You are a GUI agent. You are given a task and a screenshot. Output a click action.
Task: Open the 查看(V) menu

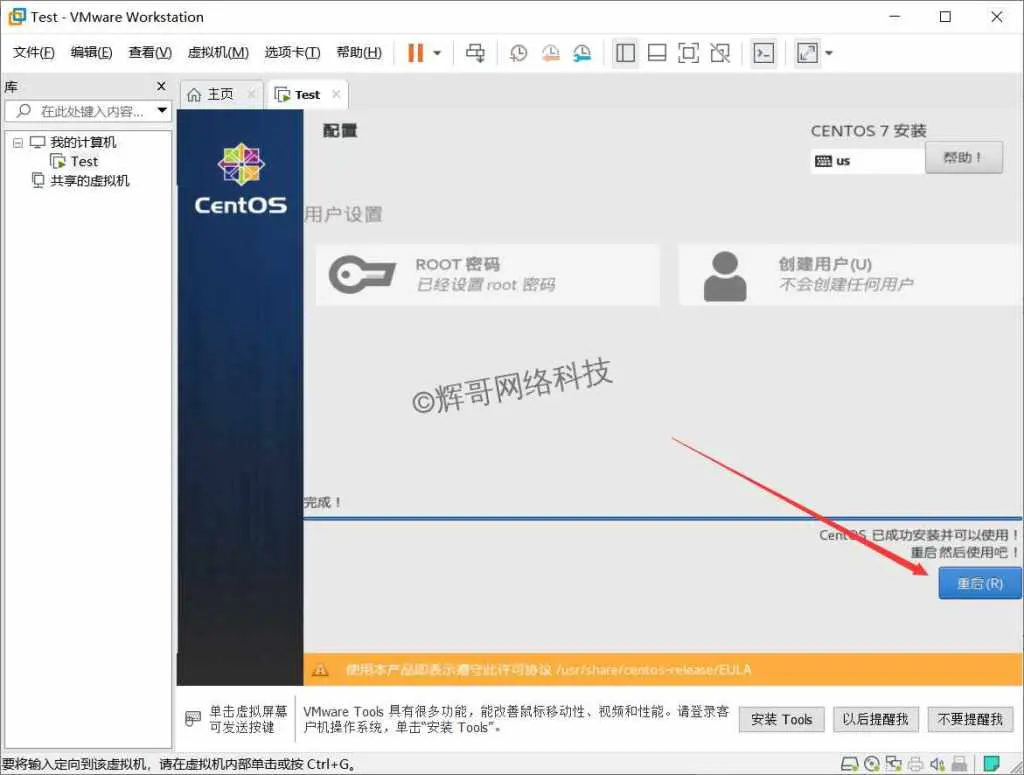pos(150,52)
